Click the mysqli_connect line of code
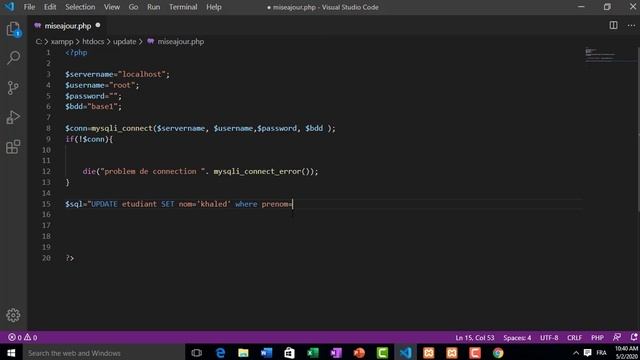The image size is (640, 360). pos(200,128)
